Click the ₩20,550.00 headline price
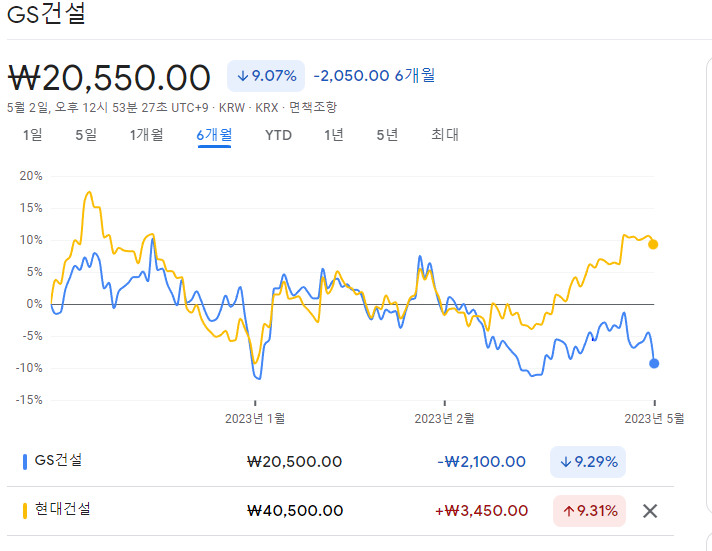This screenshot has height=551, width=712. tap(109, 78)
